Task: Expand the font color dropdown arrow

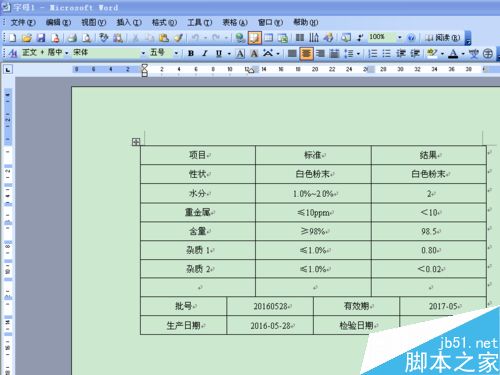Action: [x=463, y=53]
